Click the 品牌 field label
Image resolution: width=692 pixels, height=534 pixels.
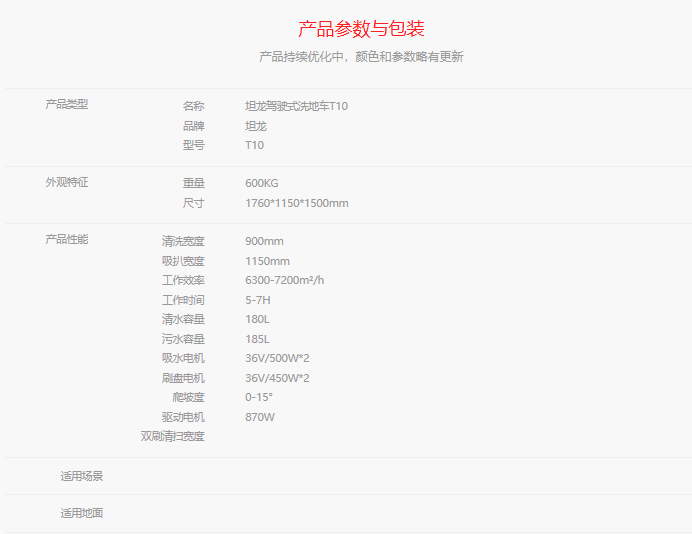(x=194, y=126)
